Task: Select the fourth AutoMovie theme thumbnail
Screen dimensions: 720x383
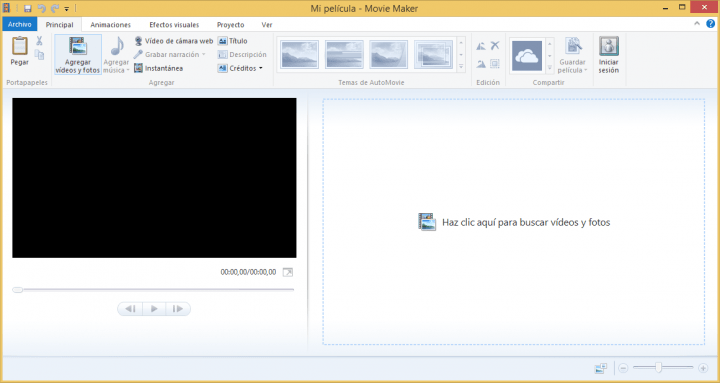Action: pyautogui.click(x=433, y=54)
